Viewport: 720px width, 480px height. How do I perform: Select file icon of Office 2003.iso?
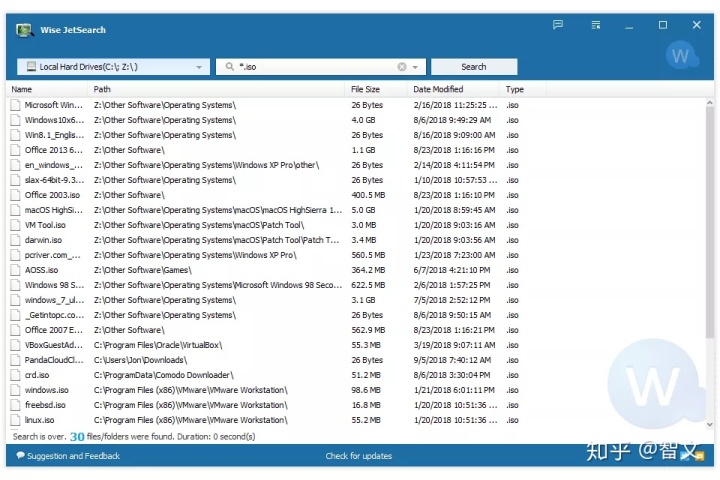[x=16, y=195]
